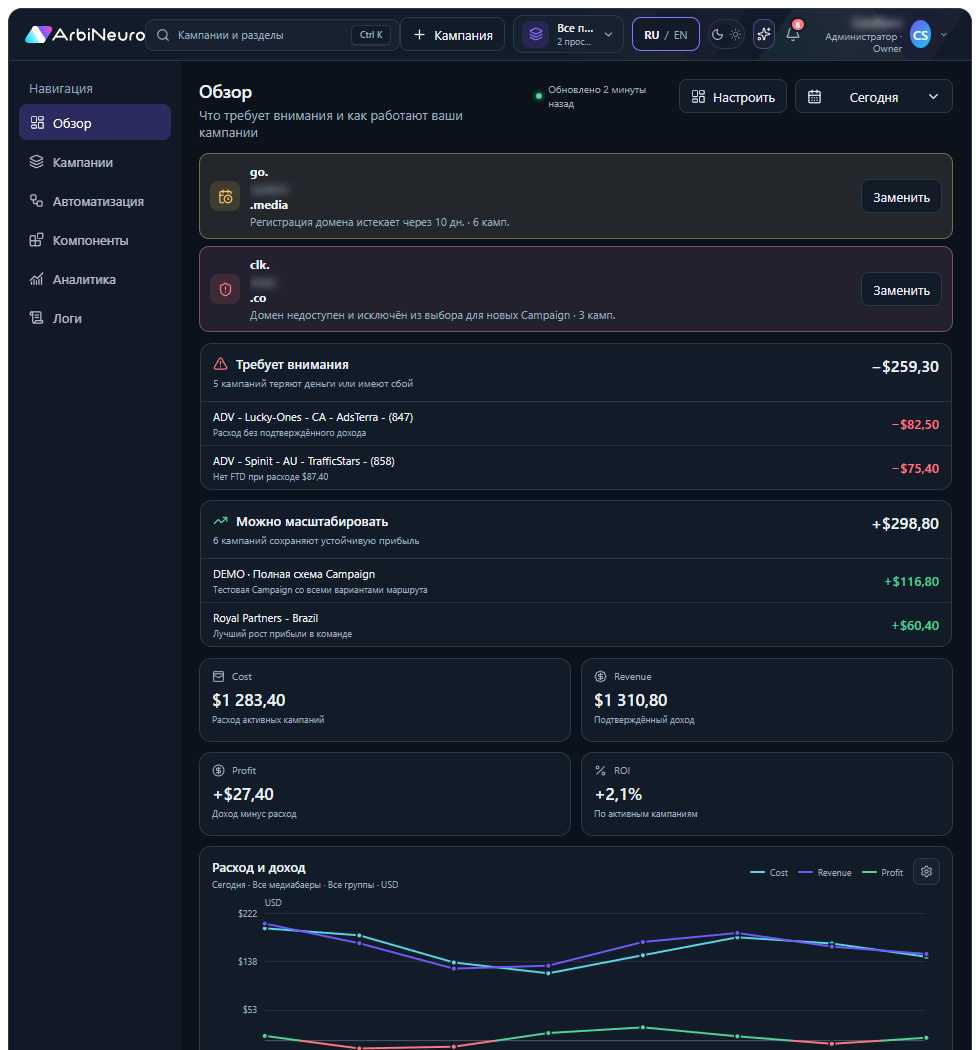
Task: Click the AI sparkles icon in header
Action: pyautogui.click(x=764, y=34)
